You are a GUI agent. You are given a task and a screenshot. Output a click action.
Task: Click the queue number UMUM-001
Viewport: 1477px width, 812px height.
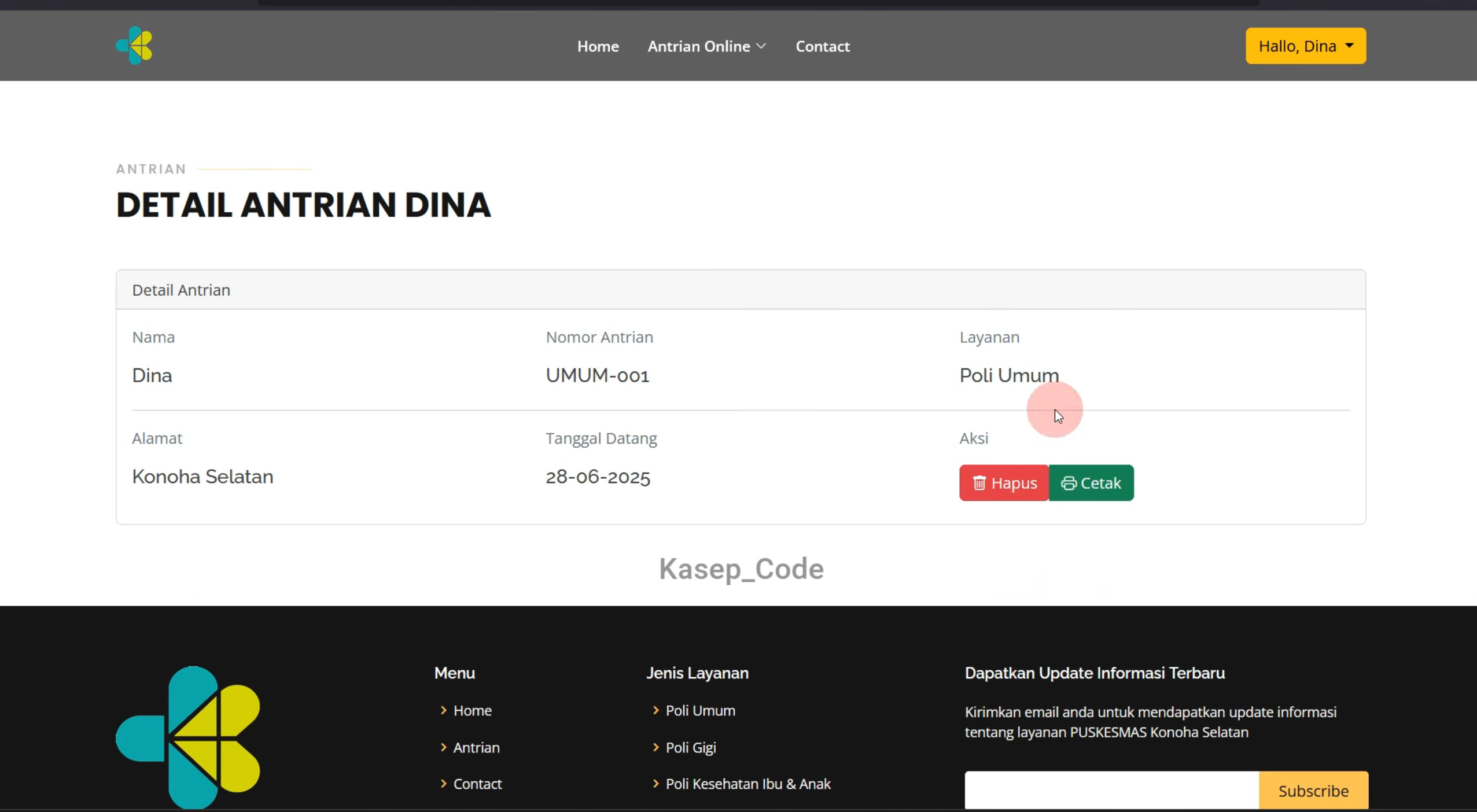(597, 375)
